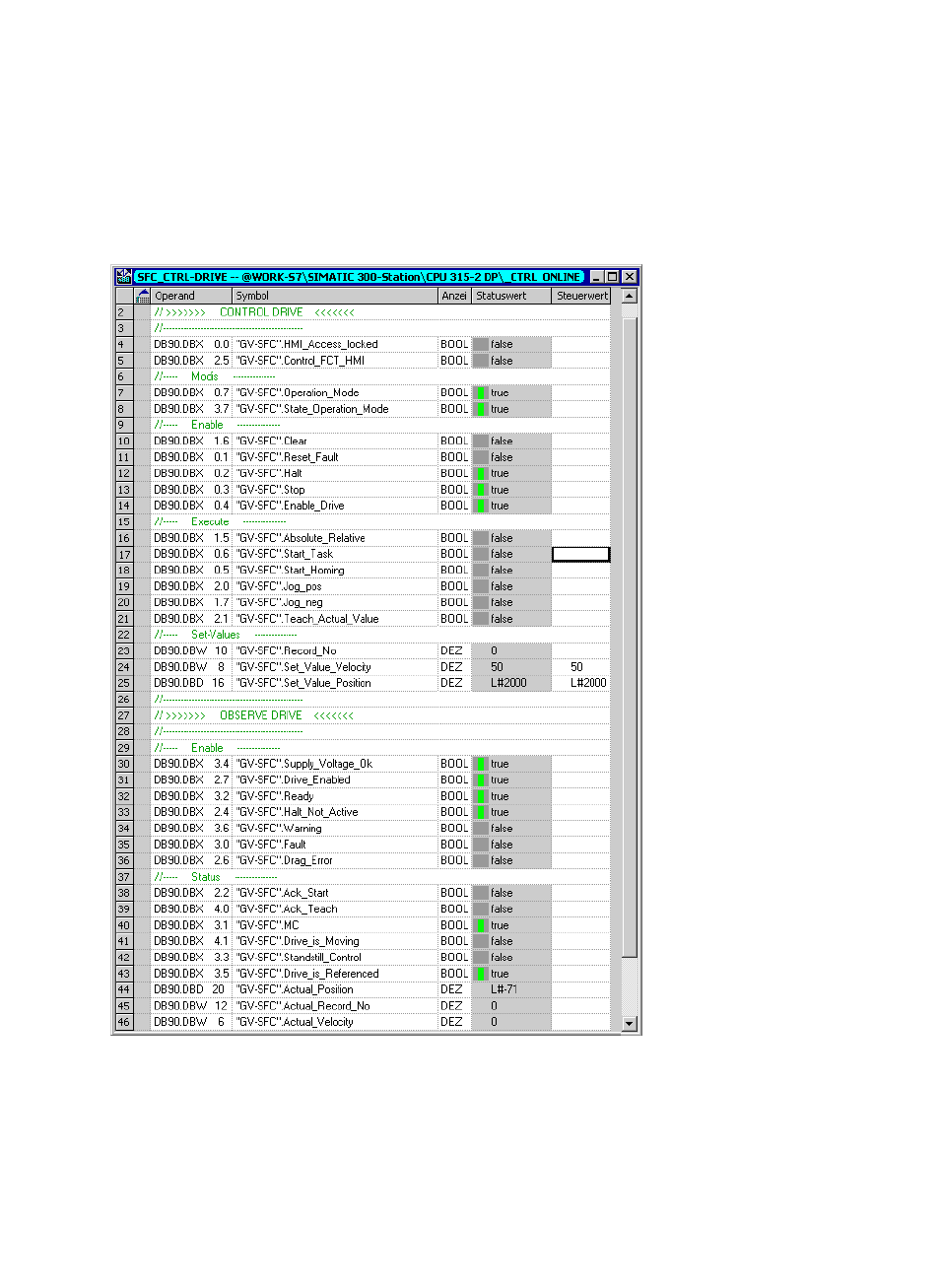
Task: Click symbol "GV-SFC".Set_Value_Position
Action: point(303,683)
